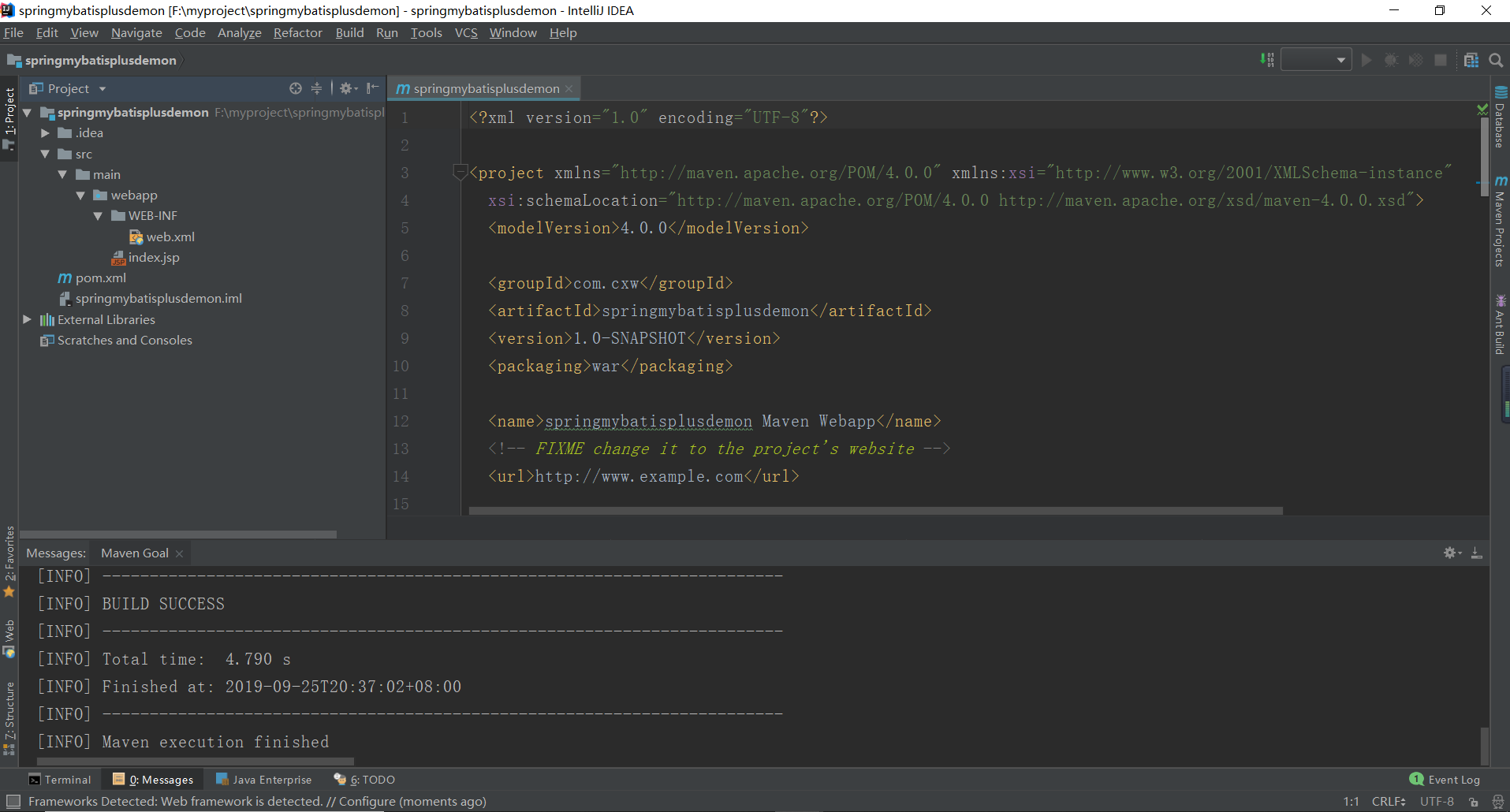Toggle tool window bars in bottom-left corner
Image resolution: width=1510 pixels, height=812 pixels.
pos(13,802)
